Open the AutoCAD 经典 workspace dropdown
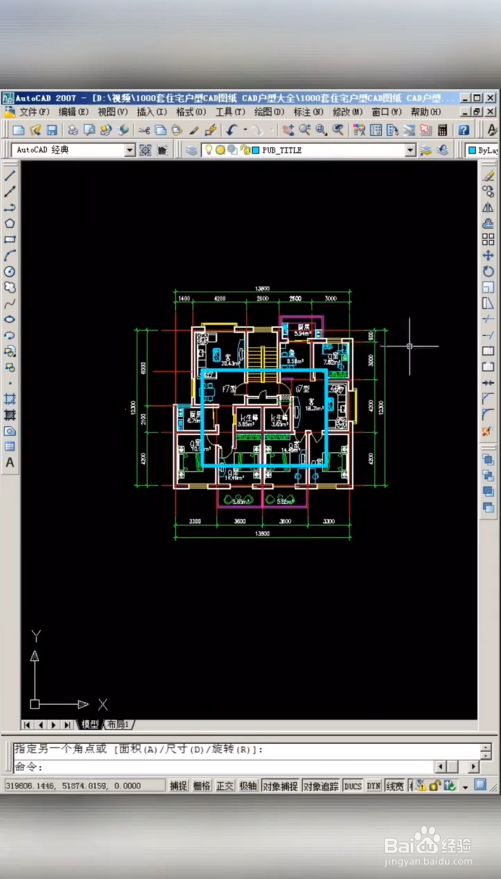This screenshot has height=879, width=501. coord(129,150)
